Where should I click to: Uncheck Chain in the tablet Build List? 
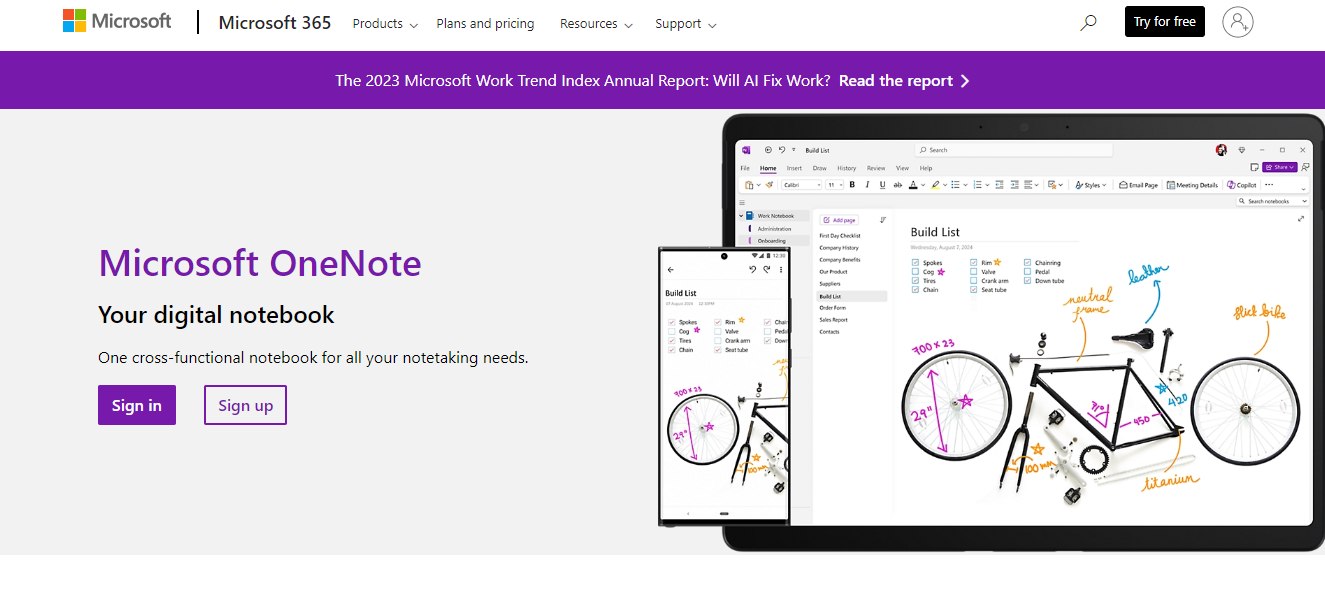click(x=916, y=290)
